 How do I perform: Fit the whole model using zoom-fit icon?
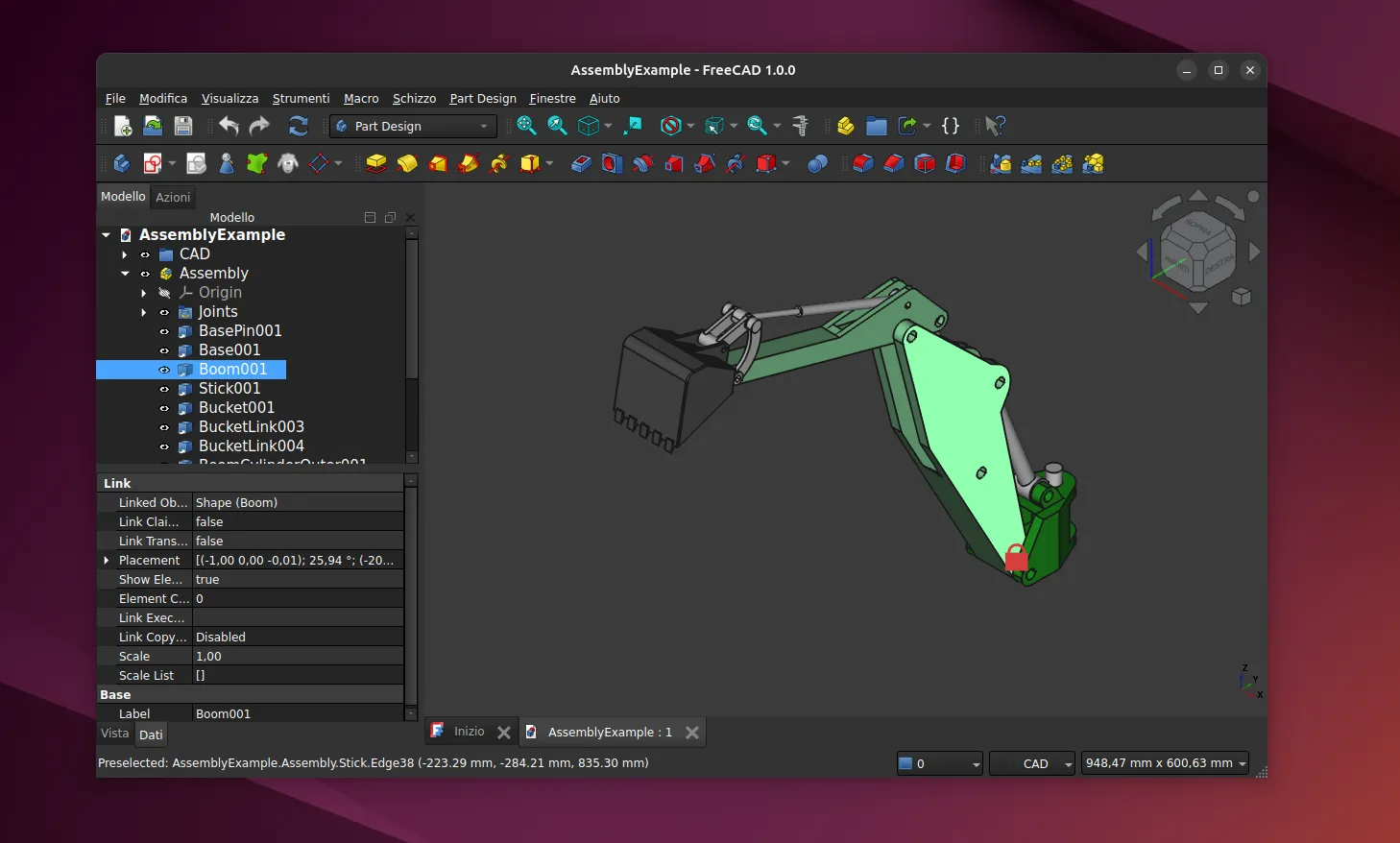tap(526, 126)
